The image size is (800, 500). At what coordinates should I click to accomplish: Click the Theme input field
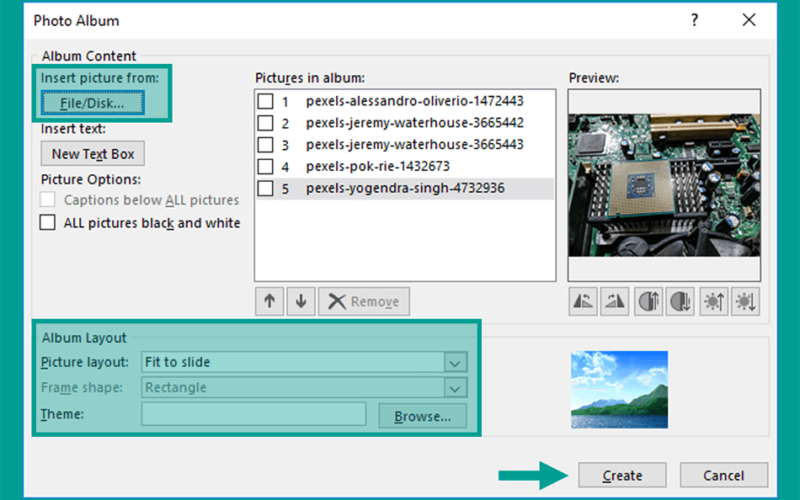pyautogui.click(x=254, y=414)
